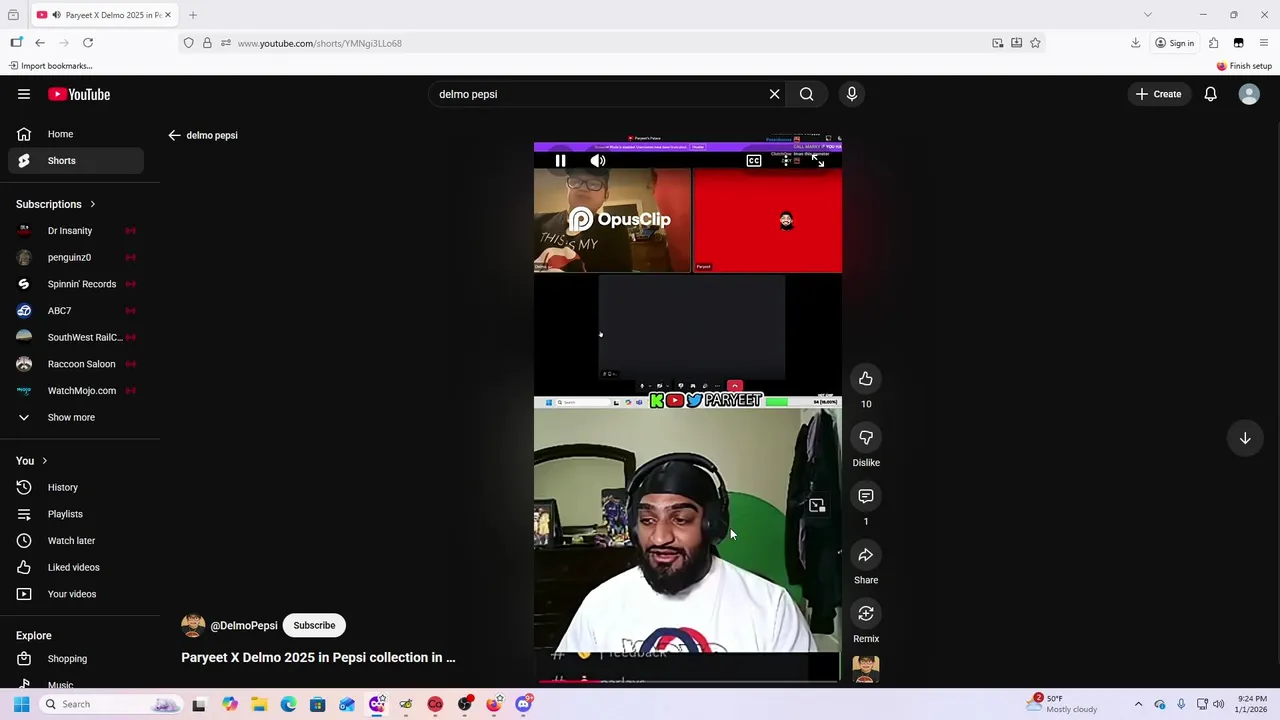Like this Short
The width and height of the screenshot is (1280, 720).
(x=866, y=379)
